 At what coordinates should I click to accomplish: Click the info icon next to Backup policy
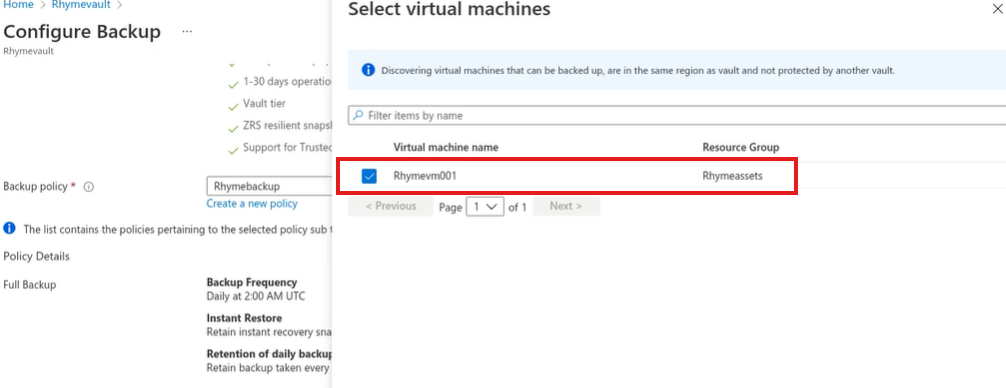pos(89,187)
